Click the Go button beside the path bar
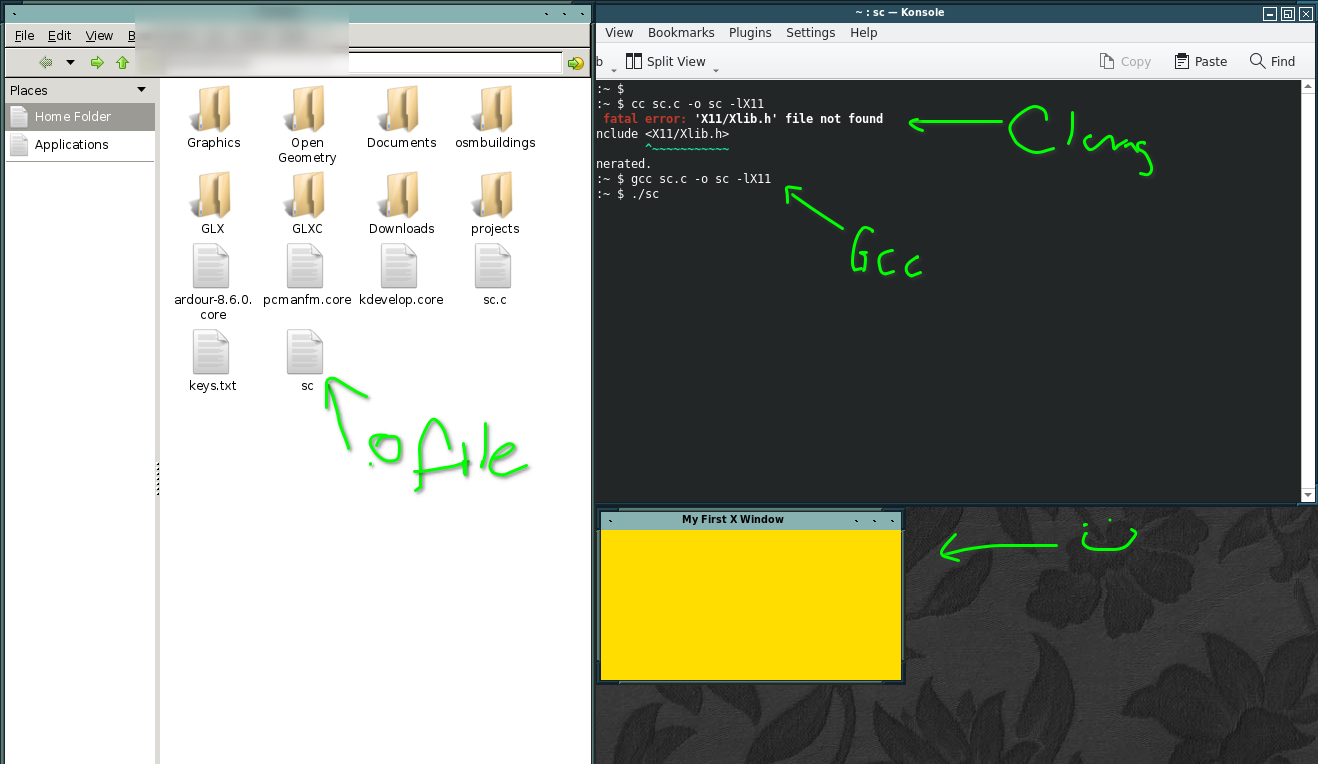1318x764 pixels. [575, 63]
